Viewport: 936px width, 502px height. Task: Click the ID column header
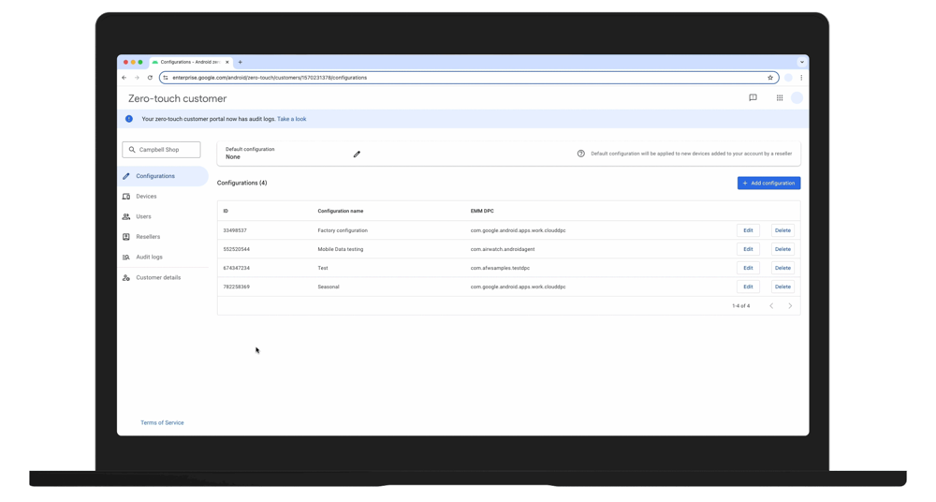(226, 211)
